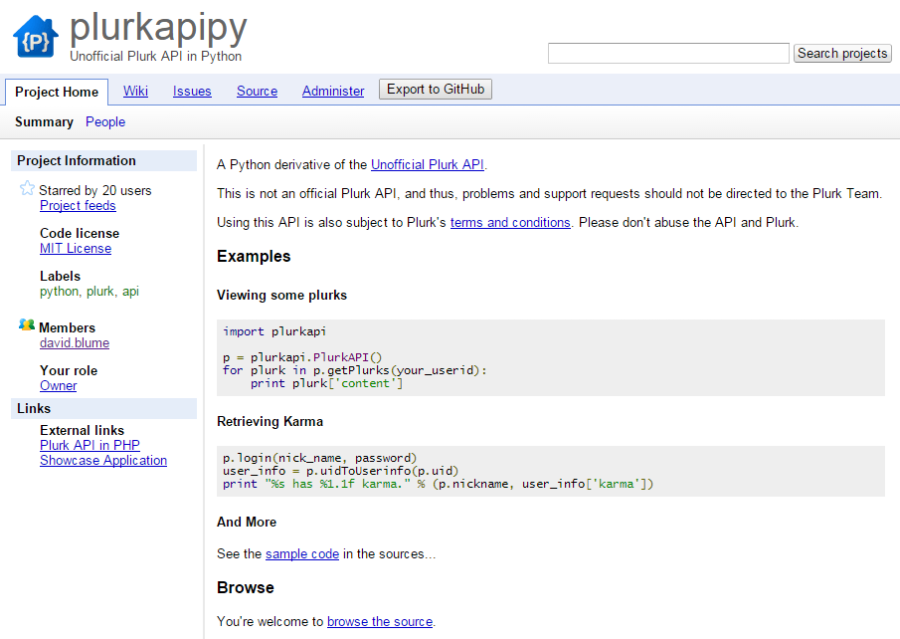Screen dimensions: 900x639
Task: Open the Showcase Application link
Action: [103, 460]
